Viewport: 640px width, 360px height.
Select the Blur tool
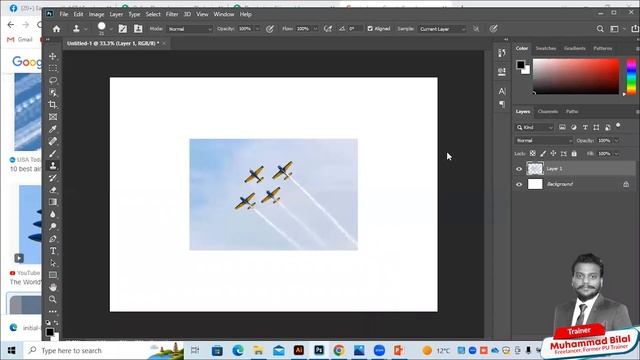click(53, 214)
